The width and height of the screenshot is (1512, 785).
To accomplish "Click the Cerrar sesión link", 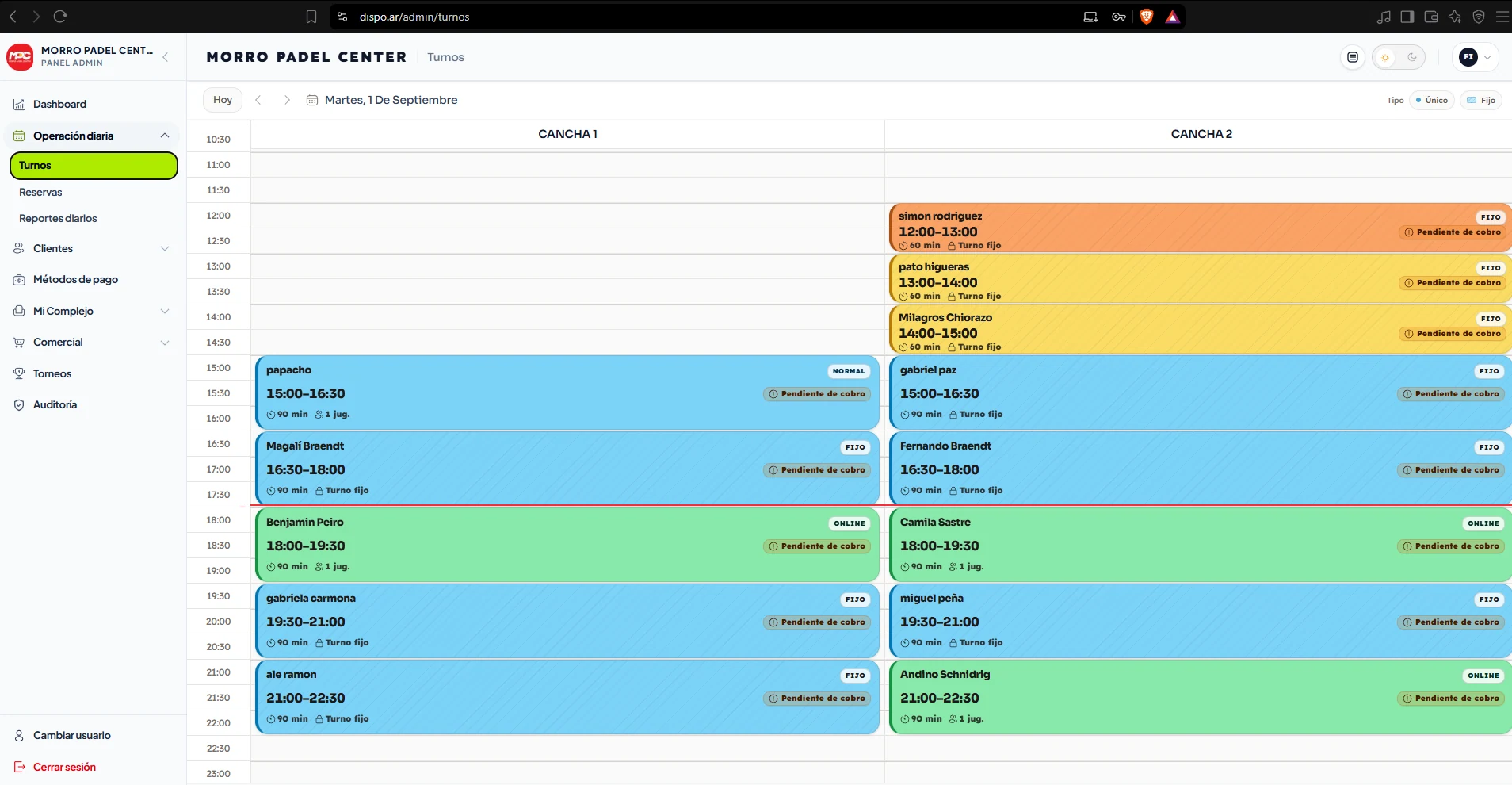I will click(x=64, y=767).
